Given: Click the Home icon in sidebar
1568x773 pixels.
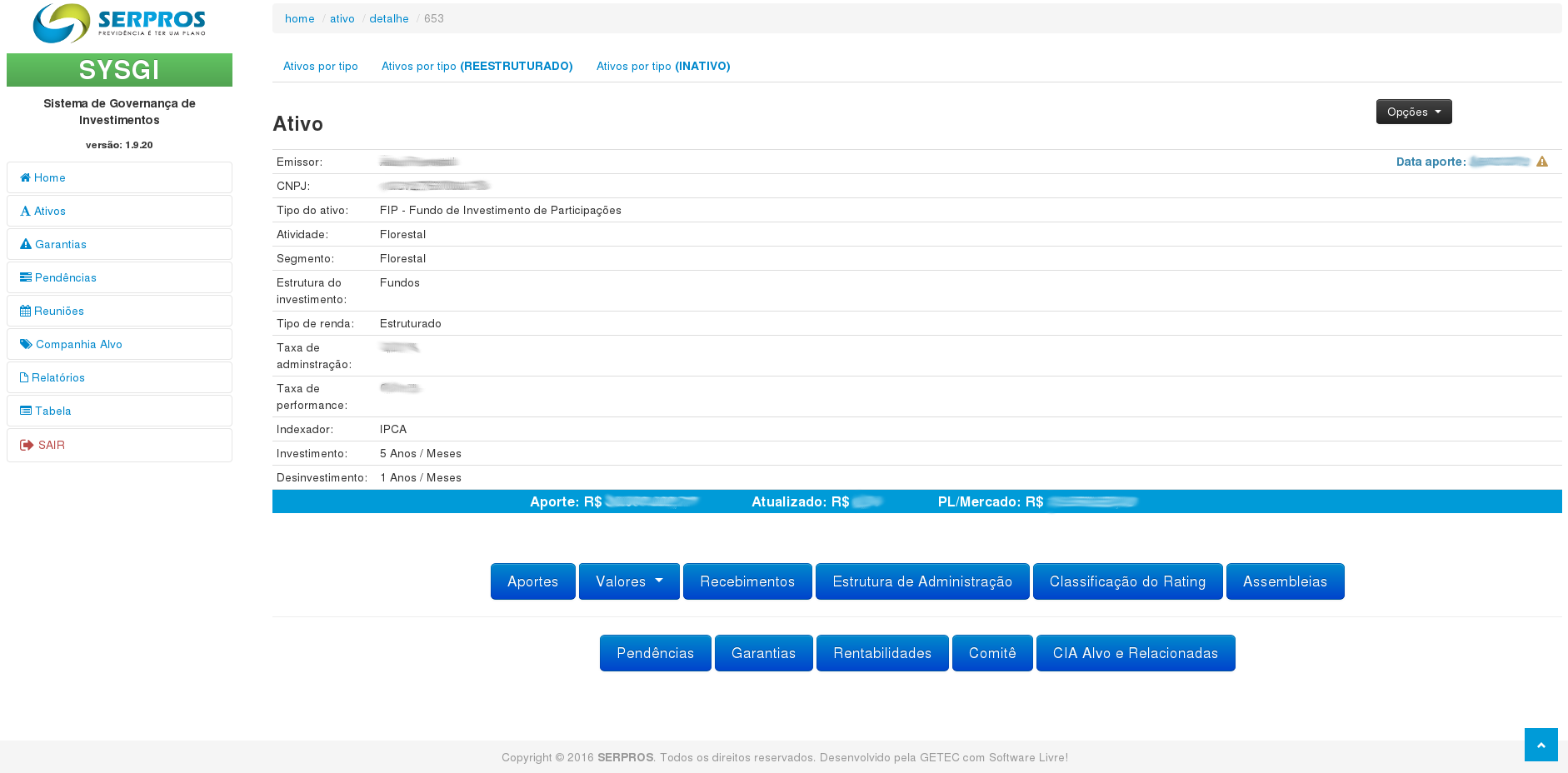Looking at the screenshot, I should pos(25,177).
